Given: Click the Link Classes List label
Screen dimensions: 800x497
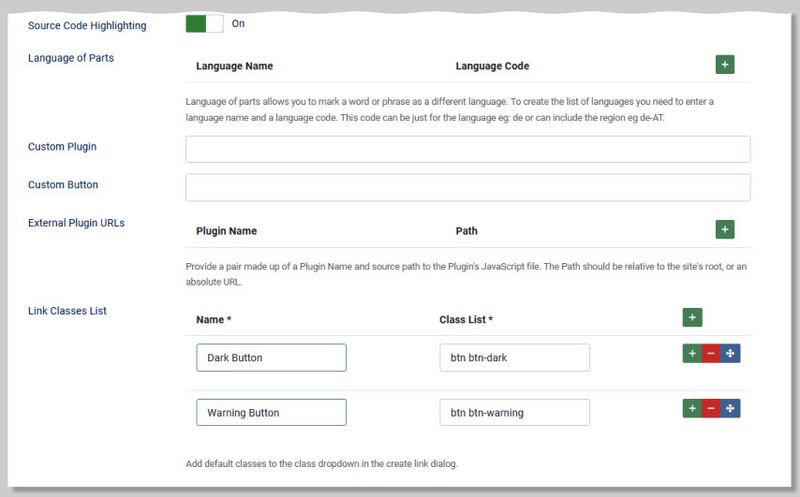Looking at the screenshot, I should coord(67,311).
